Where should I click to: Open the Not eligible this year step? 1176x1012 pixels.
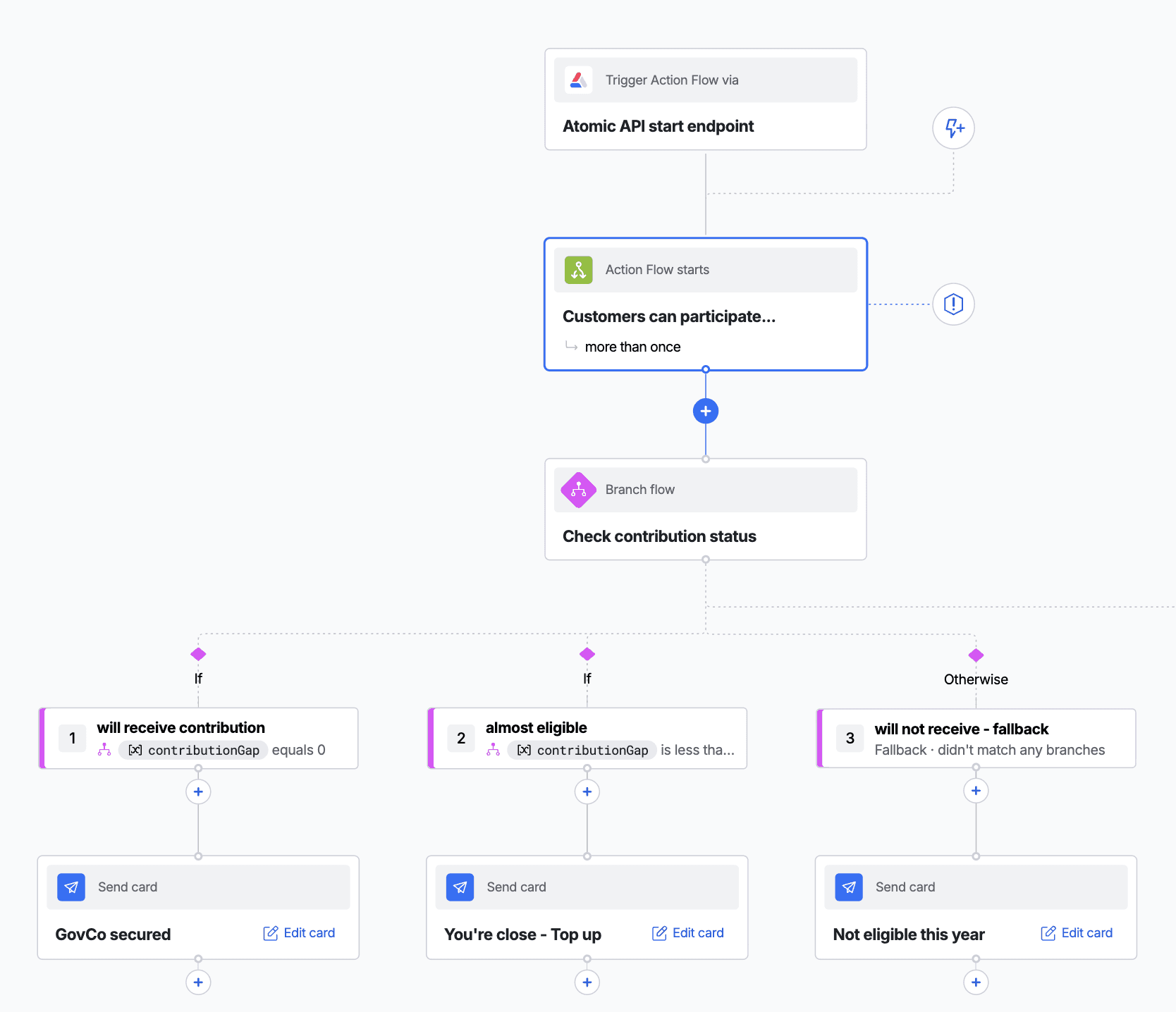pyautogui.click(x=976, y=908)
